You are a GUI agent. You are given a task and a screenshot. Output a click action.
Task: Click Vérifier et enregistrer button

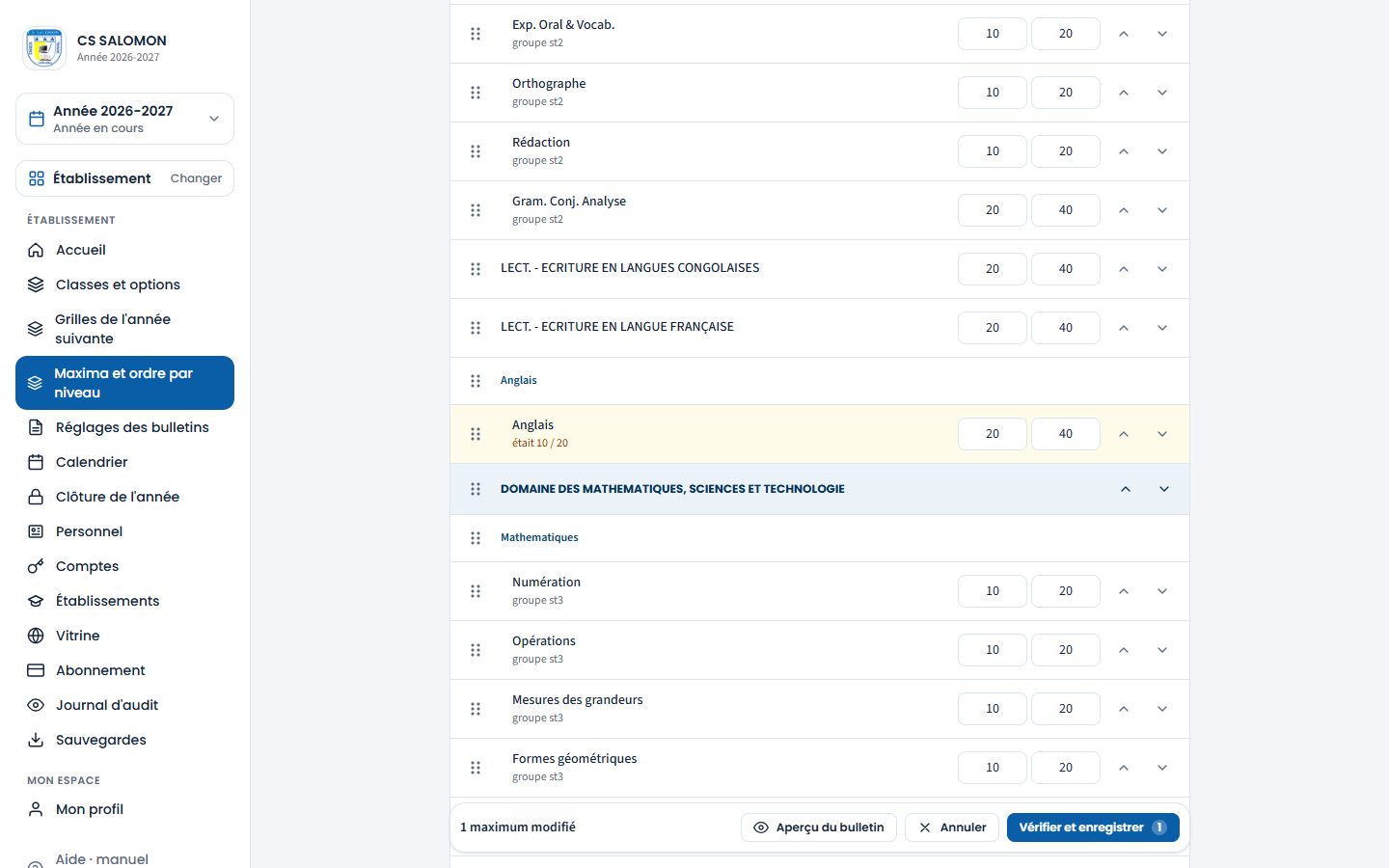pyautogui.click(x=1093, y=827)
